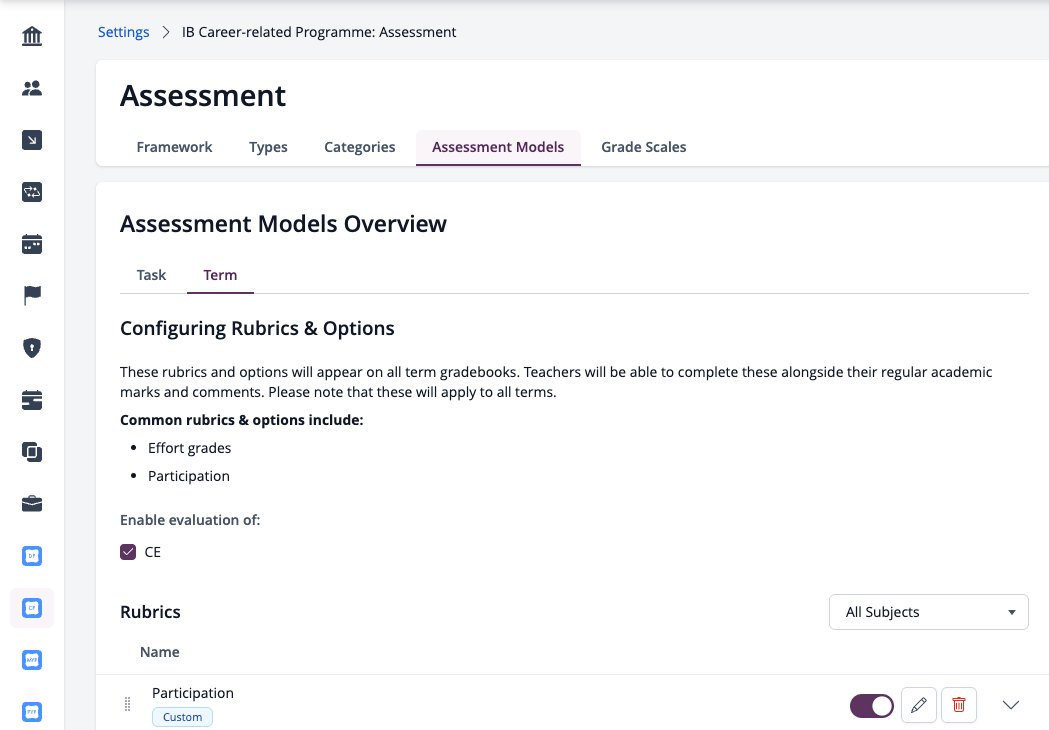
Task: Click the 'Enable evaluation of:' label
Action: coord(190,520)
